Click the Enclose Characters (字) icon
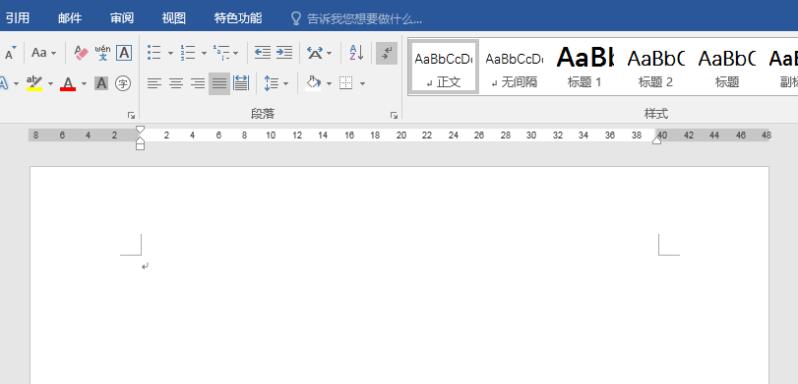 [123, 83]
